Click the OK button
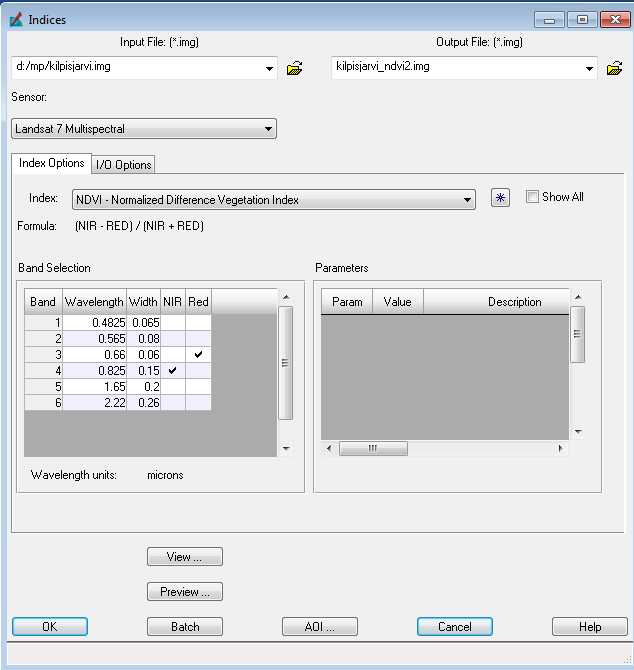Viewport: 634px width, 670px height. click(50, 626)
